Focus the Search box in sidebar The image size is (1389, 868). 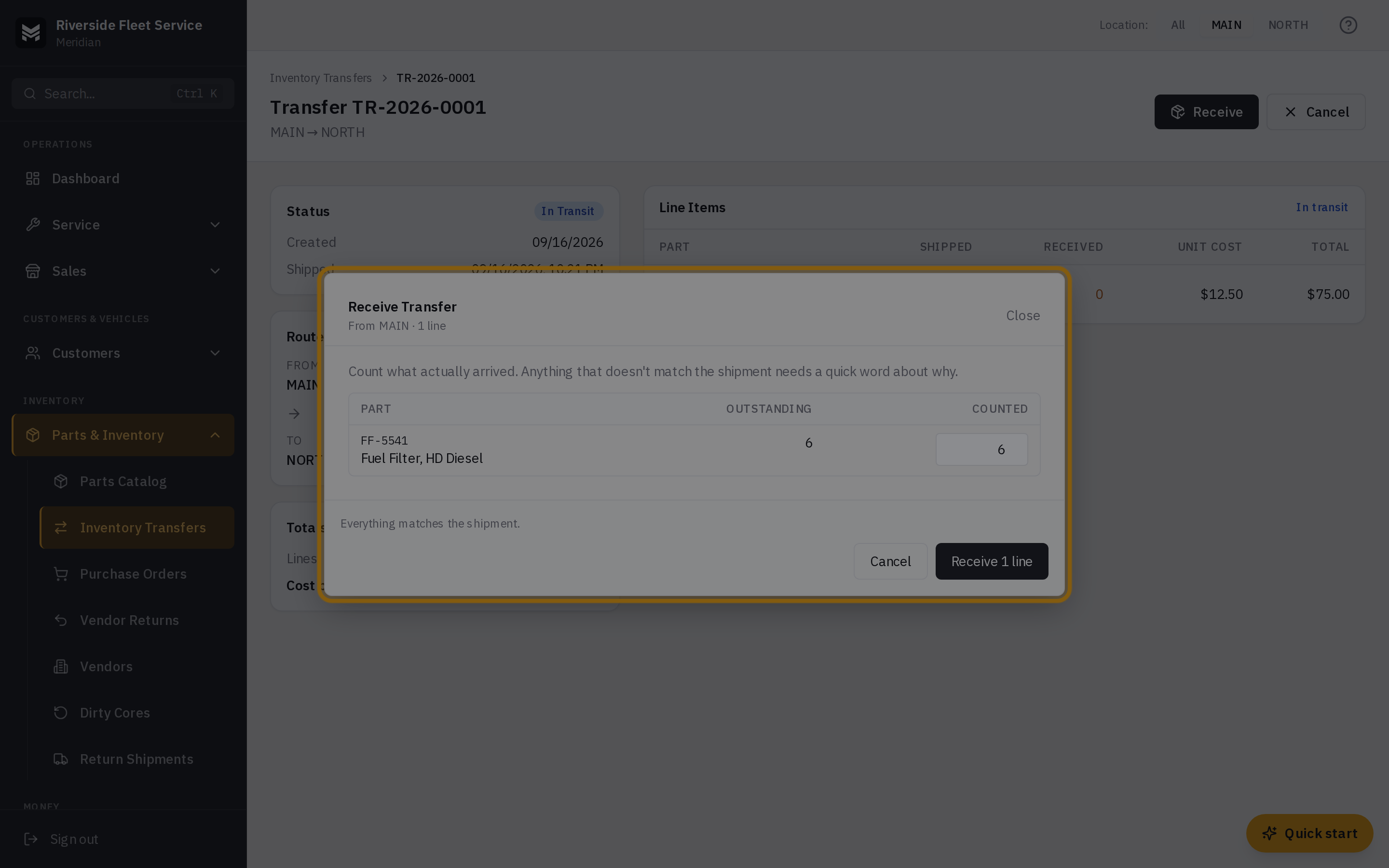coord(123,94)
